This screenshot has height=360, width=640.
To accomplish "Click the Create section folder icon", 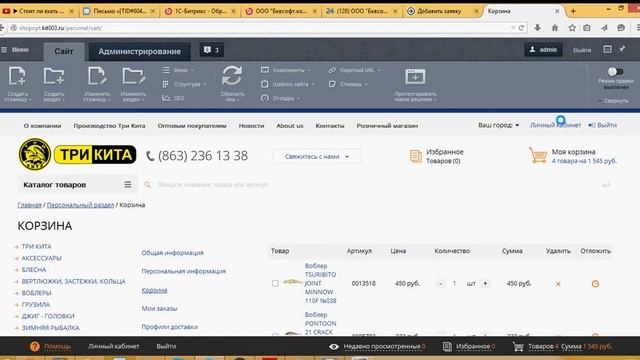I will [54, 76].
